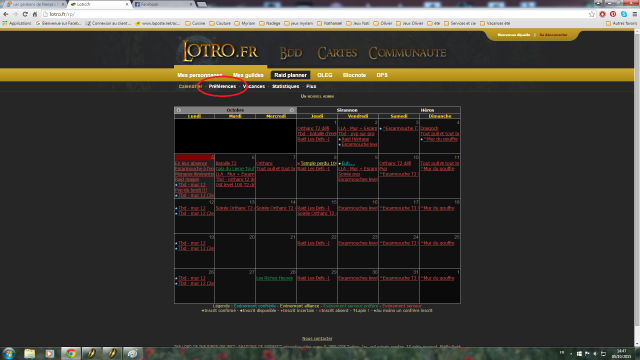This screenshot has width=640, height=360.
Task: Open the Les Riches Heures event
Action: point(274,278)
